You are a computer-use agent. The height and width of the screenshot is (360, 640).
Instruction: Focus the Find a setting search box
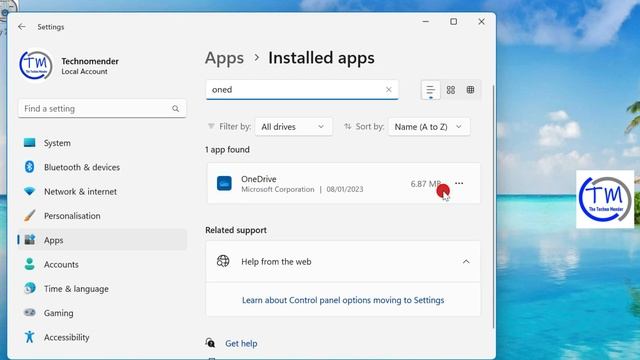(x=102, y=109)
